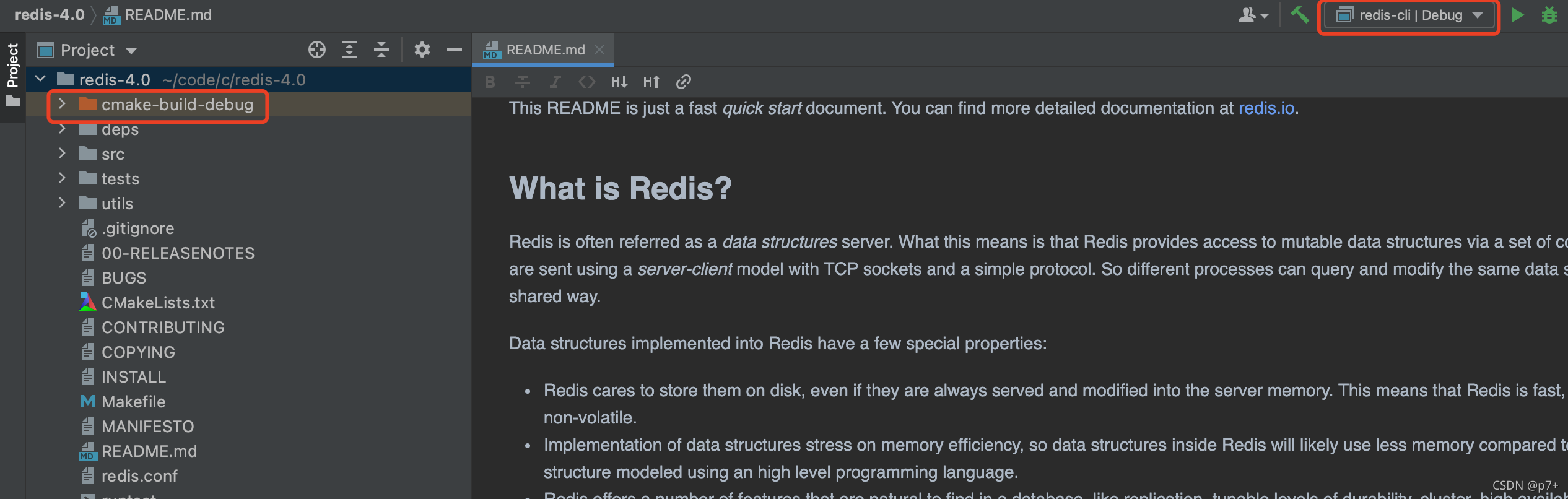The width and height of the screenshot is (1568, 499).
Task: Select README.md in project tree
Action: [x=149, y=451]
